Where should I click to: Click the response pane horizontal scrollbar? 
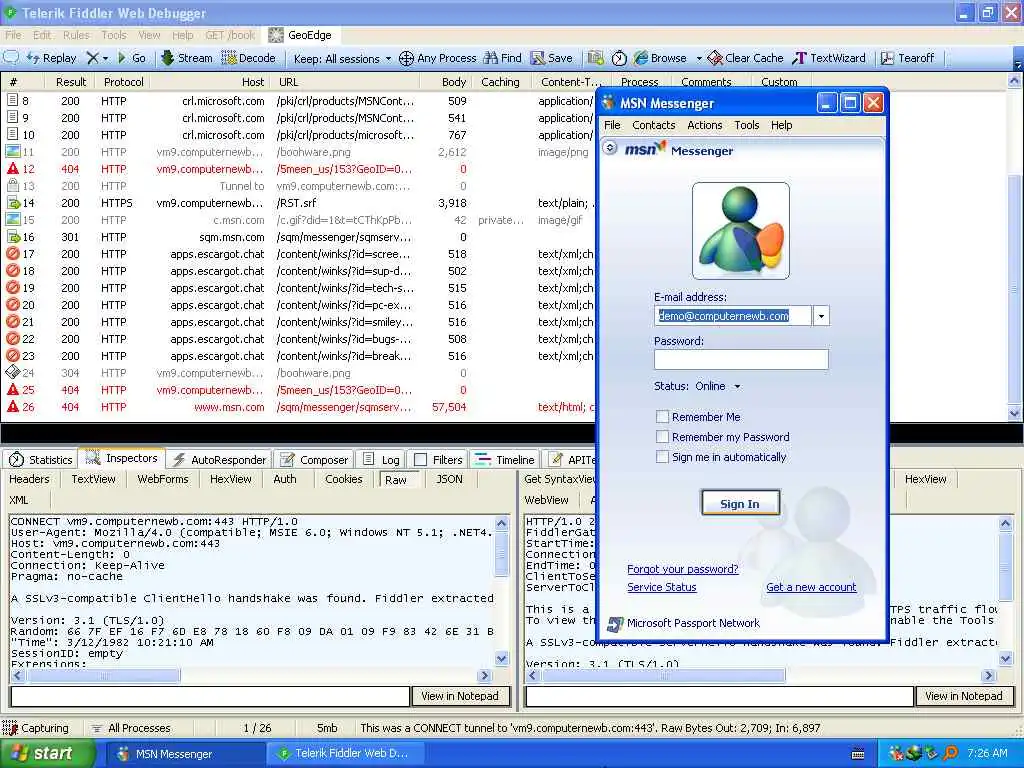tap(761, 675)
